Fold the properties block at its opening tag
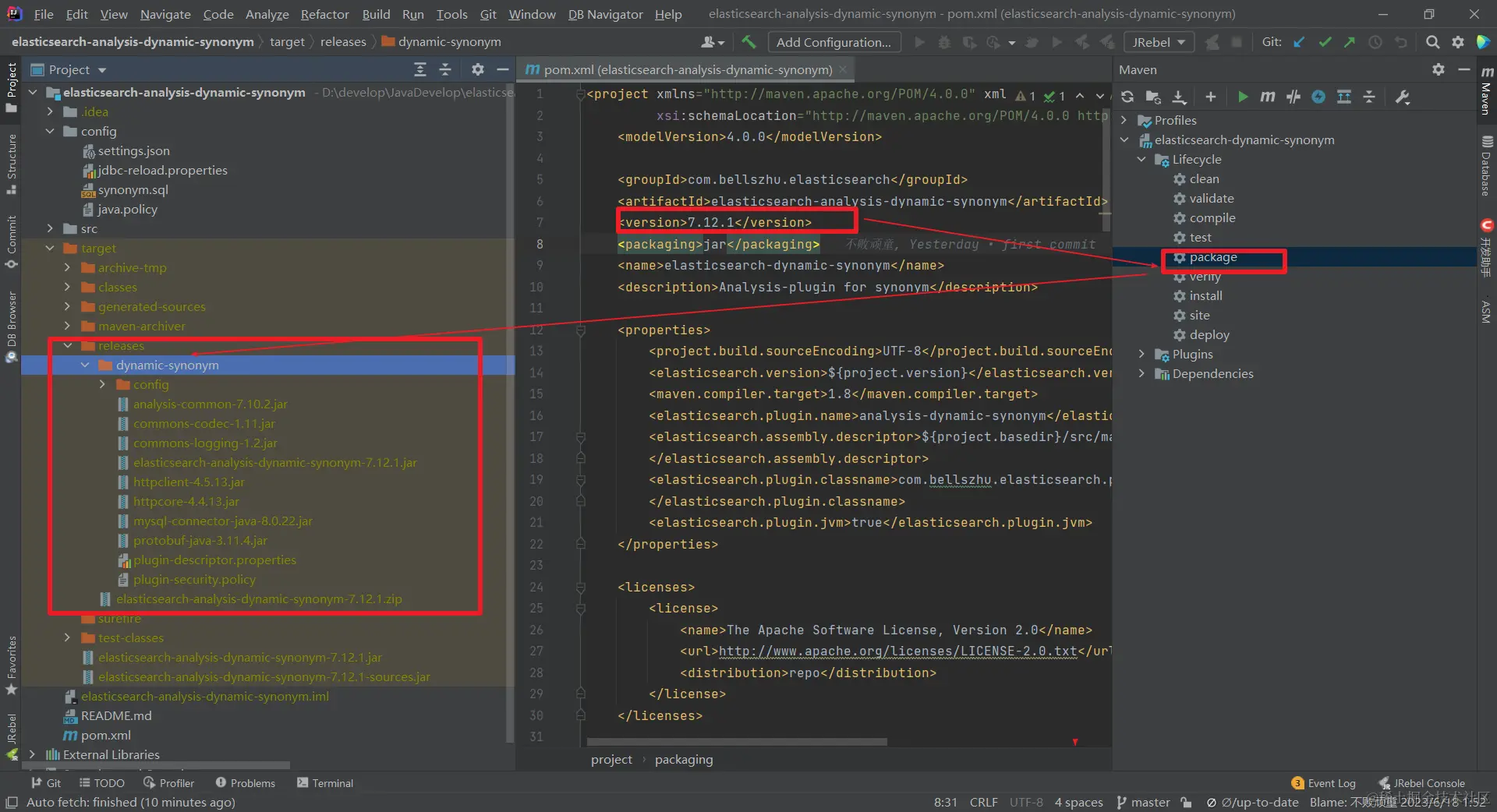 (581, 330)
